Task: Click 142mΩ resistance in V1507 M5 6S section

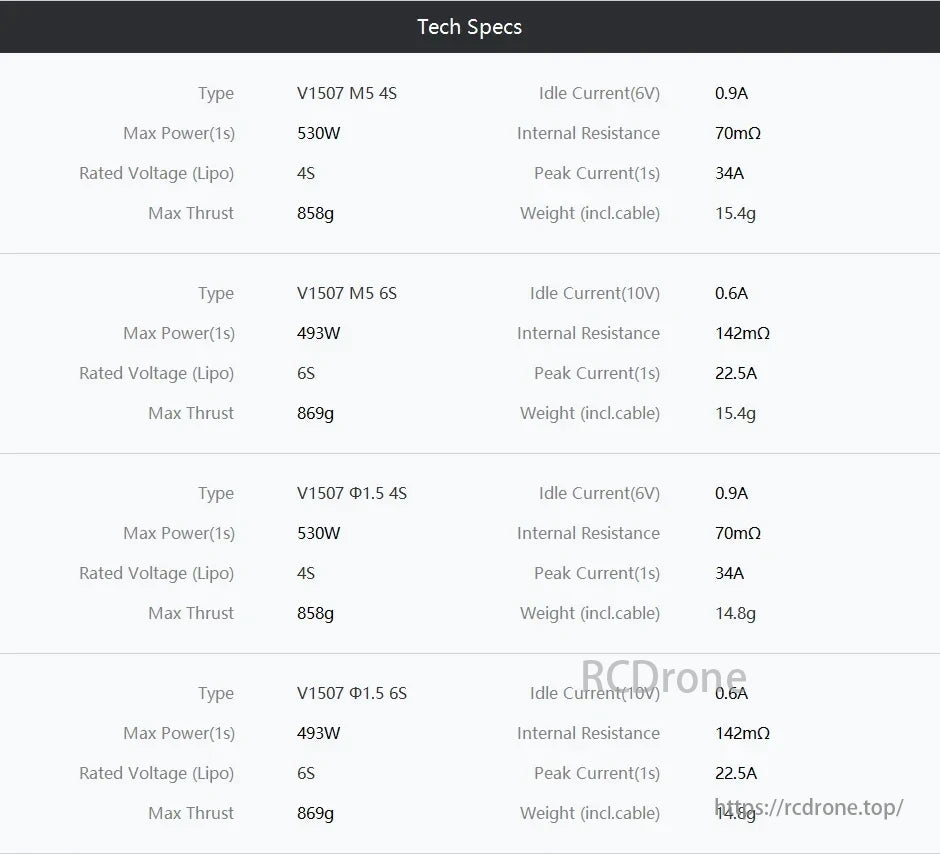Action: tap(742, 333)
